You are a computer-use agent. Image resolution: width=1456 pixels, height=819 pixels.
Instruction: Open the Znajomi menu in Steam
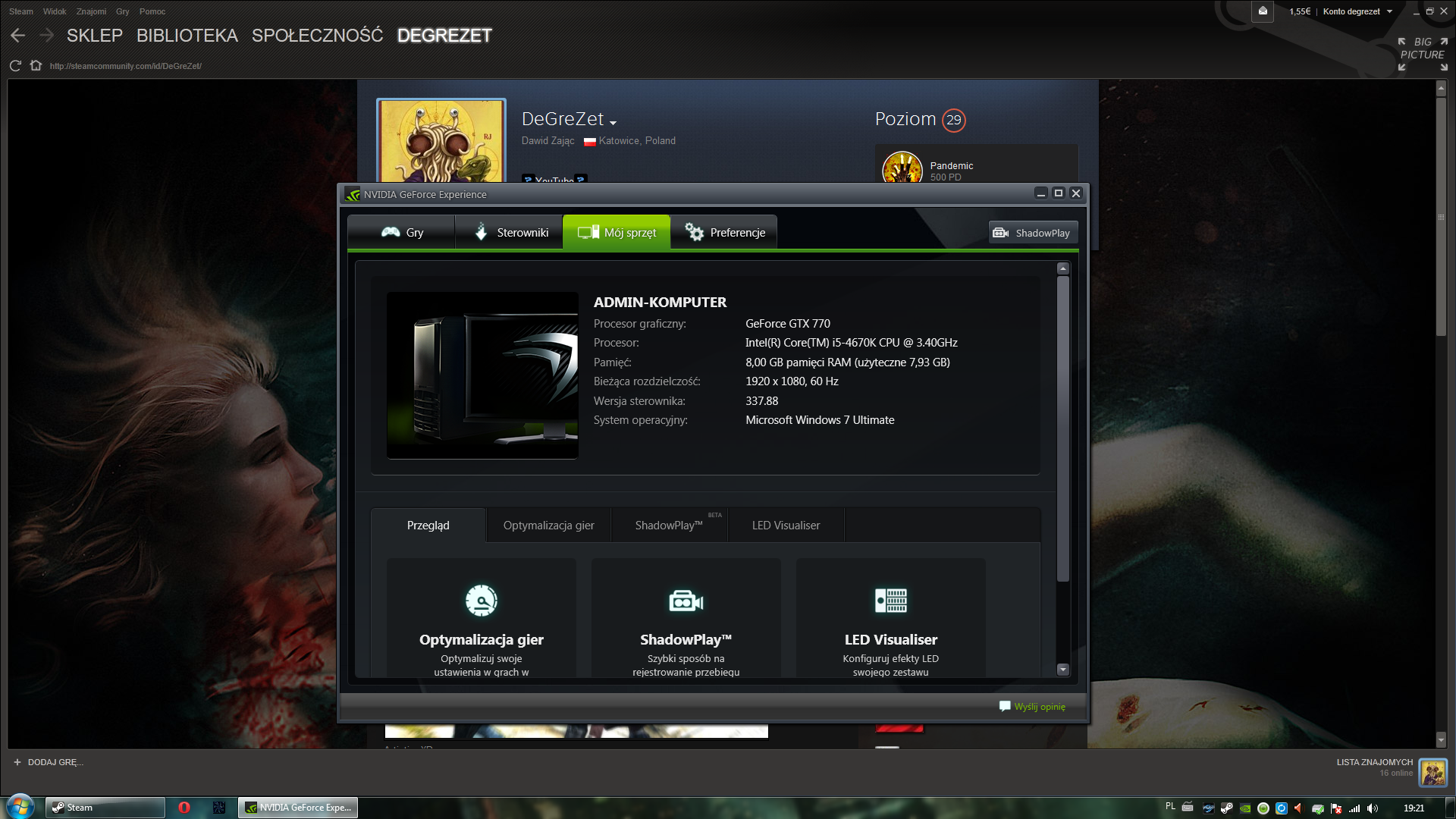91,11
